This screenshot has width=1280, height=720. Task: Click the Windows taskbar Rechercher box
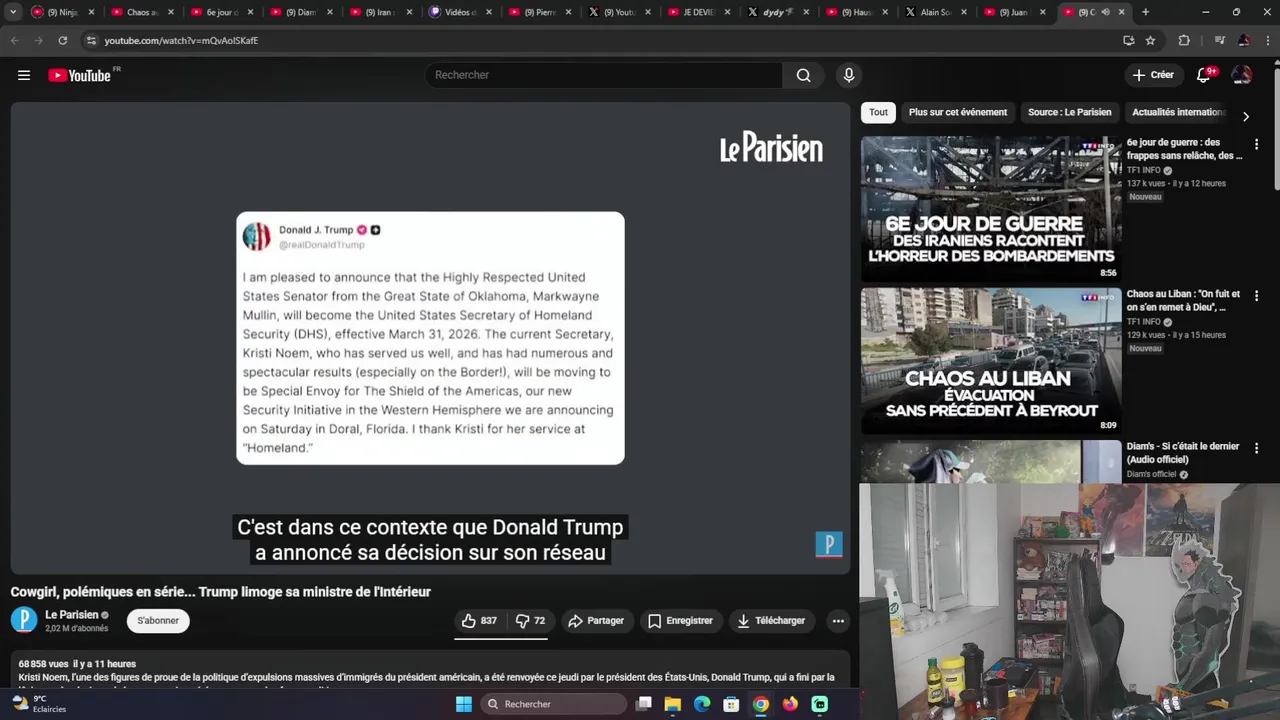[x=554, y=704]
